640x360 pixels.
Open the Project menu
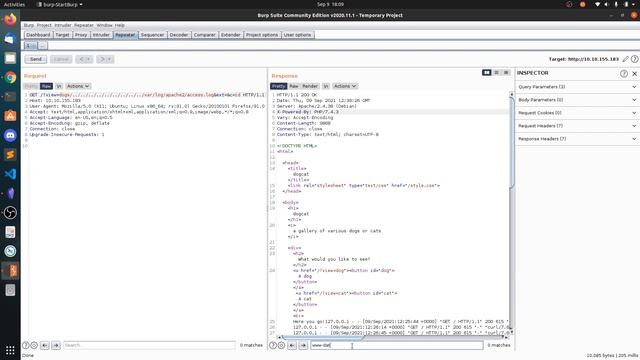coord(44,25)
